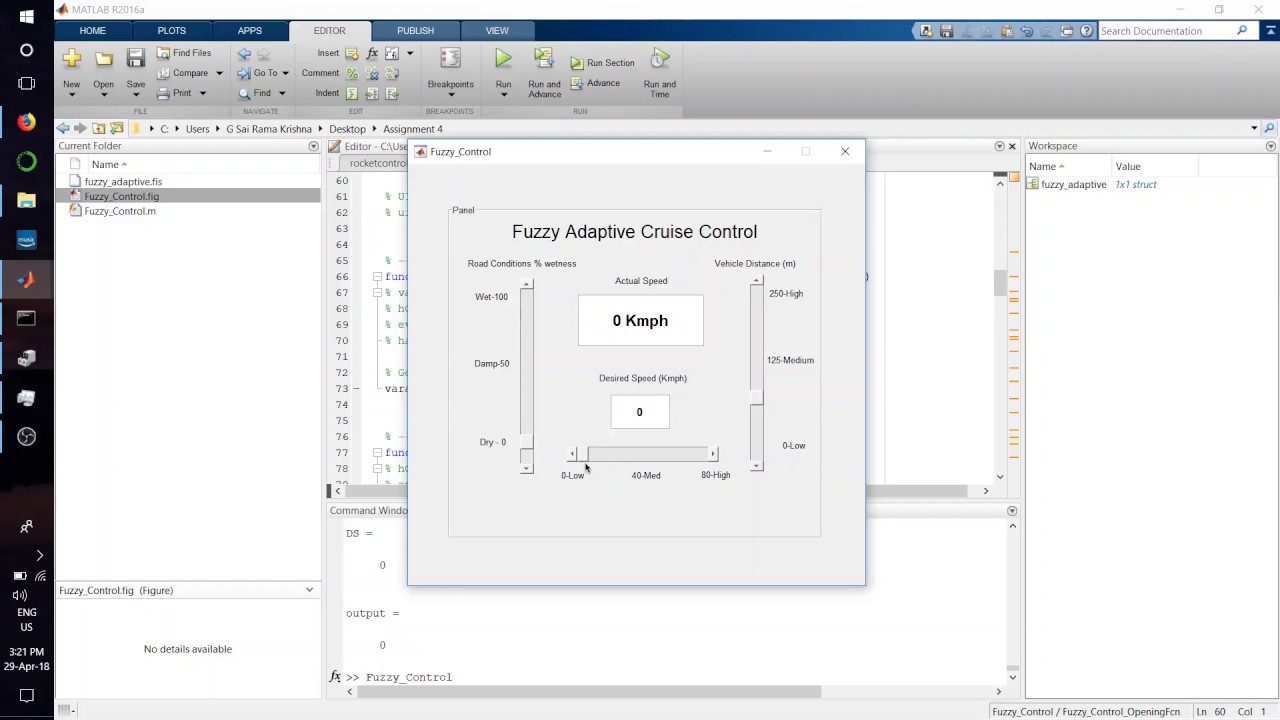Expand the Workspace panel actions menu
The height and width of the screenshot is (720, 1280).
1271,146
